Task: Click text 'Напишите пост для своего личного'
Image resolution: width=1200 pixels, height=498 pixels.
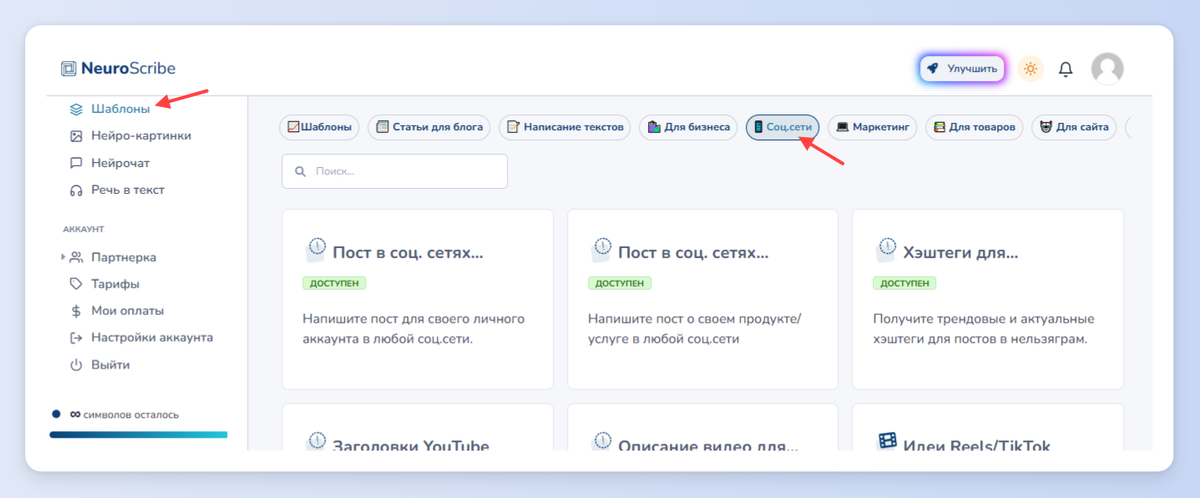Action: coord(414,319)
